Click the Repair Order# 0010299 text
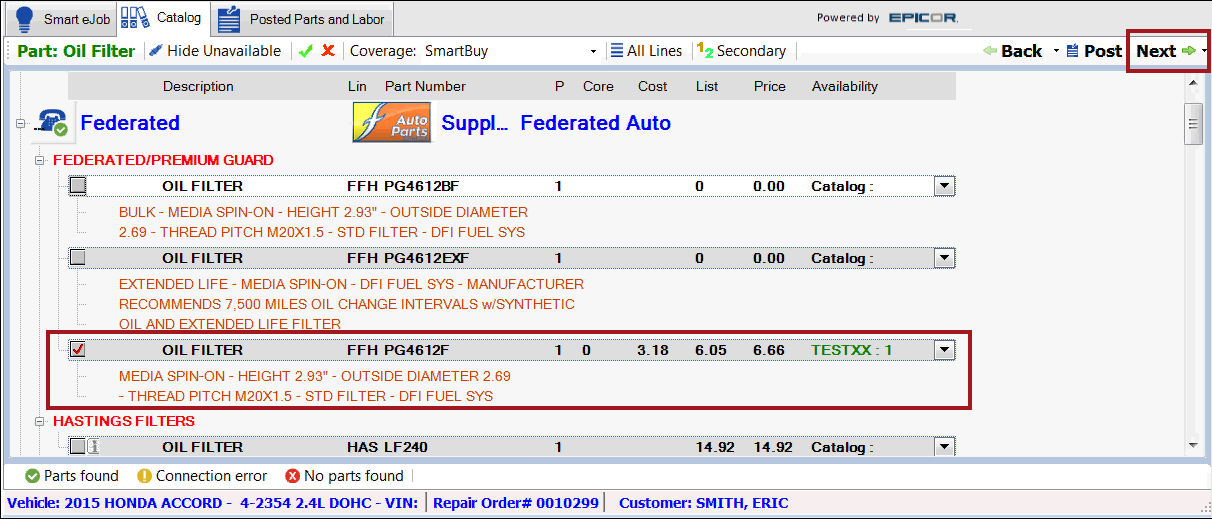 pos(515,503)
